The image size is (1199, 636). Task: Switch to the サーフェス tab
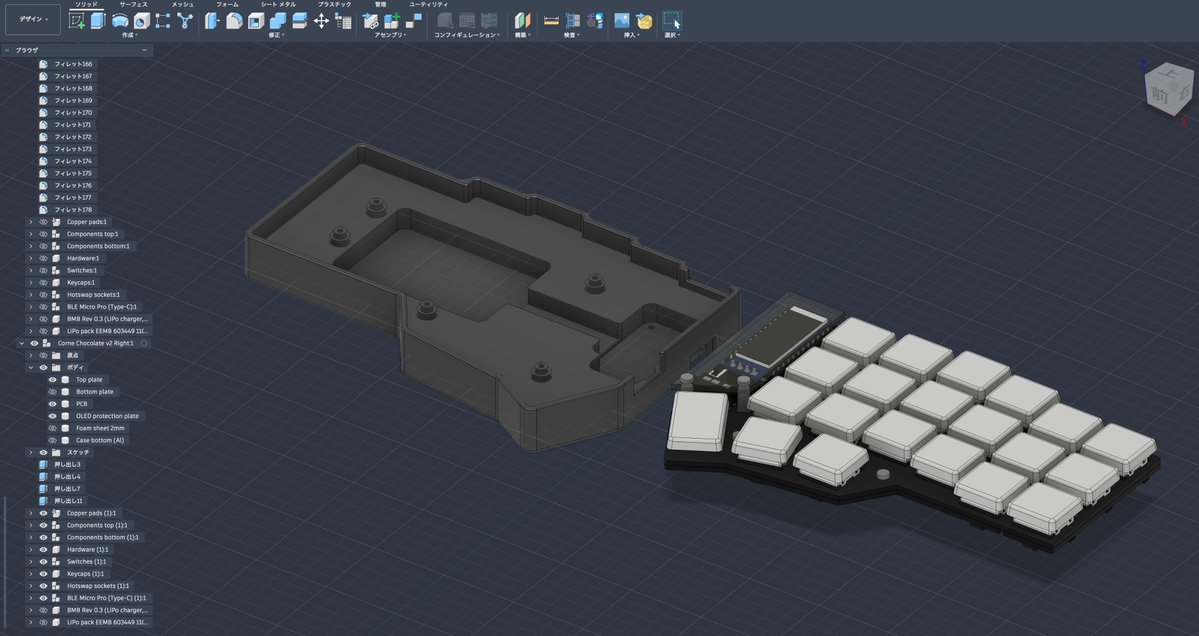(x=134, y=5)
